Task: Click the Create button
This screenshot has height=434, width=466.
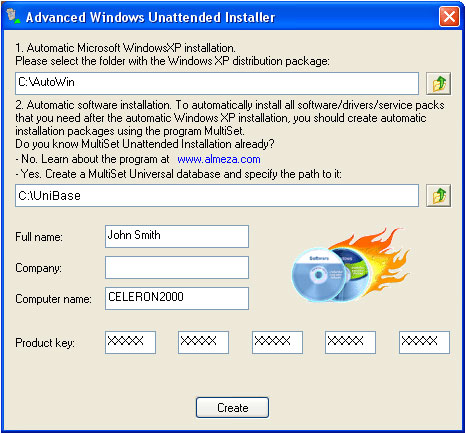Action: click(232, 407)
